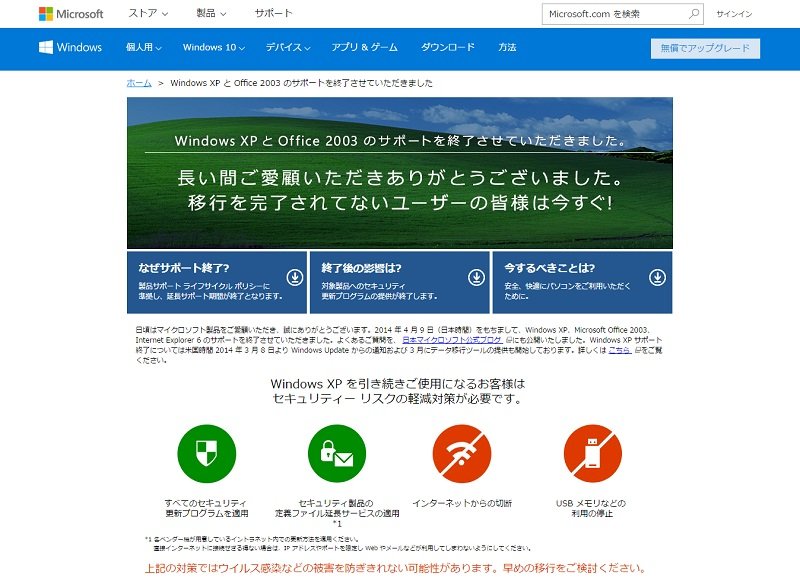This screenshot has width=800, height=584.
Task: Open the 今するべきことは? card
Action: coord(582,282)
